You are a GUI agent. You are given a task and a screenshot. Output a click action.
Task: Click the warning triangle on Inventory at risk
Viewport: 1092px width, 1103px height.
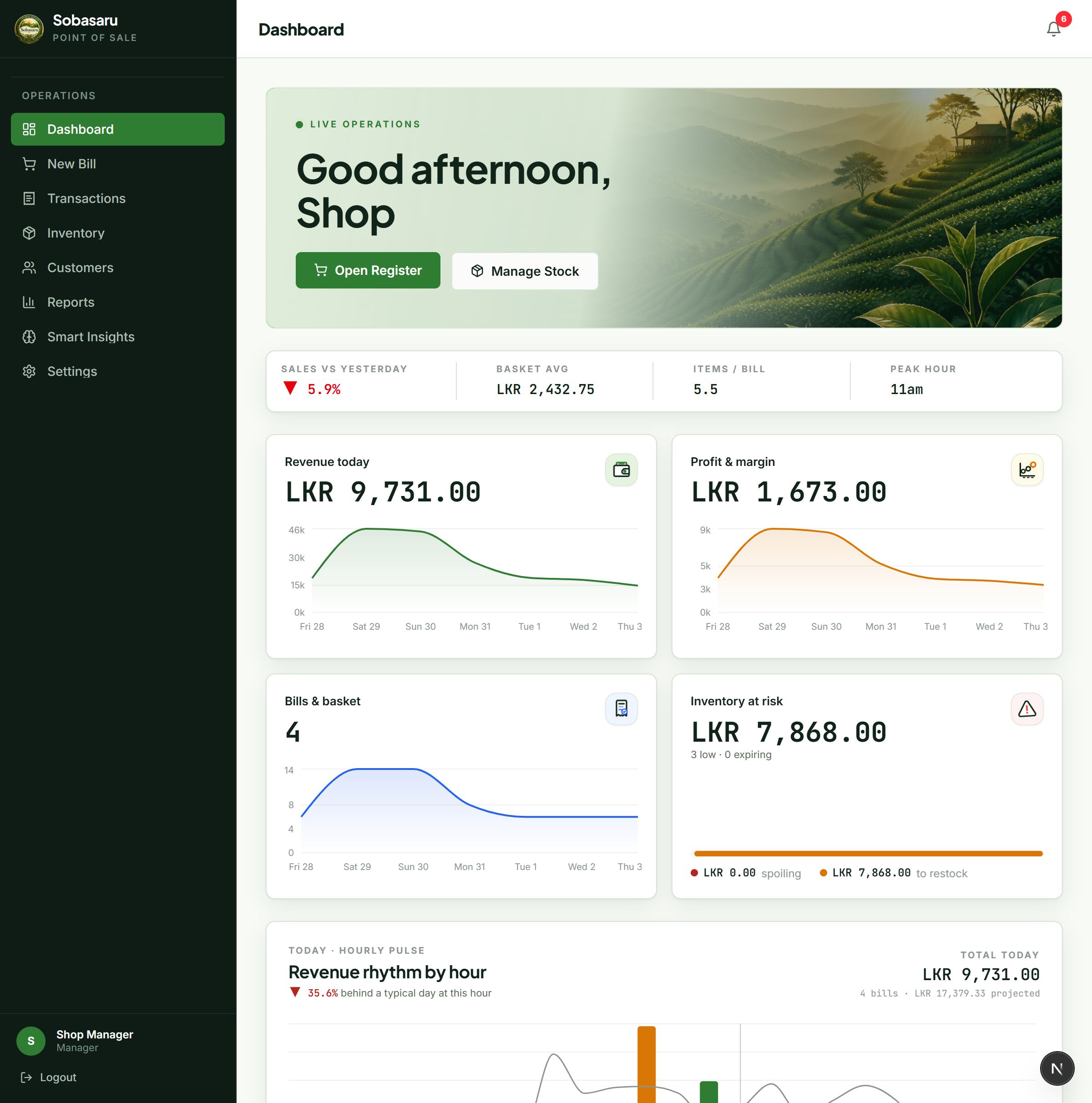point(1027,708)
